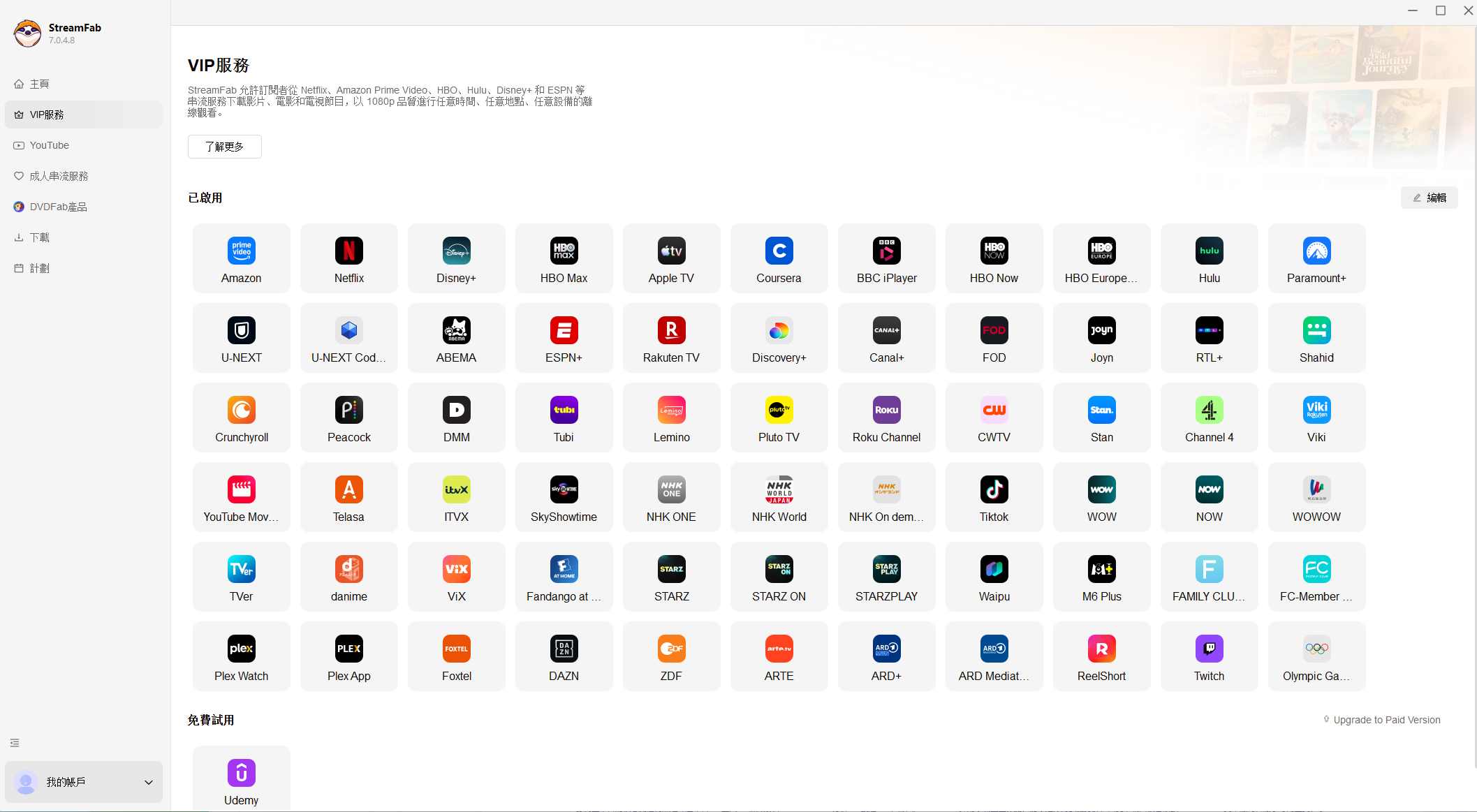Open YouTube section in sidebar
The image size is (1477, 812).
[84, 145]
